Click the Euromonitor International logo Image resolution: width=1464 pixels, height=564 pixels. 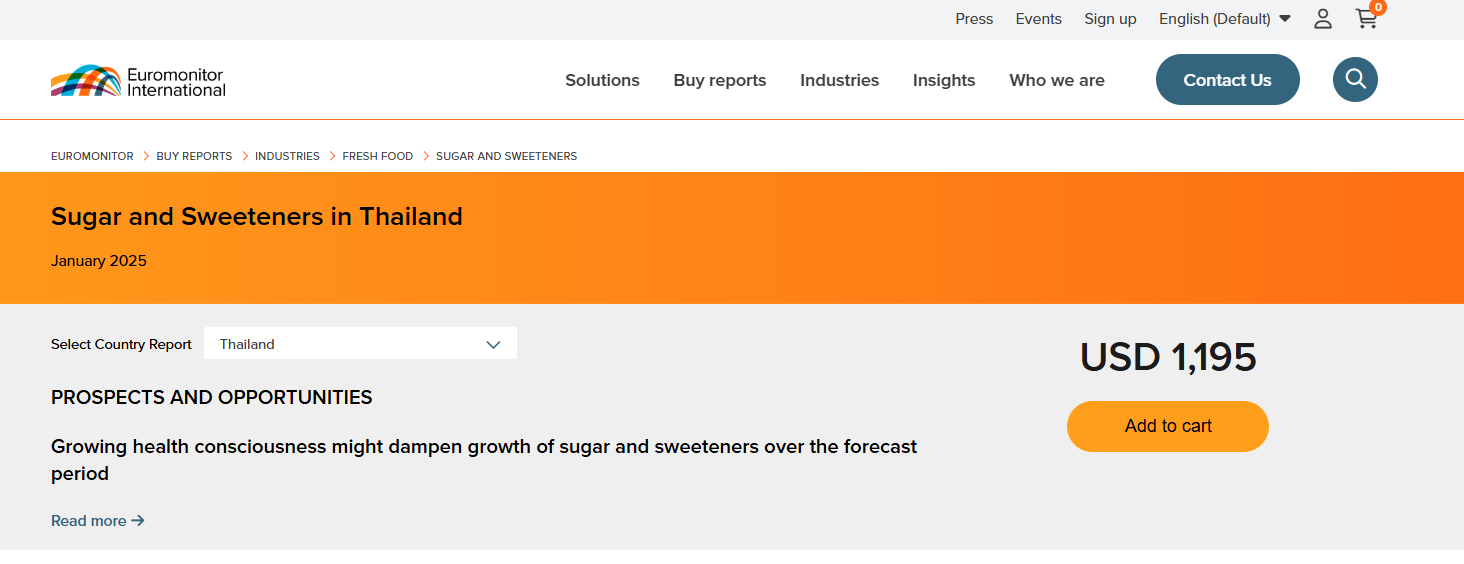[138, 81]
